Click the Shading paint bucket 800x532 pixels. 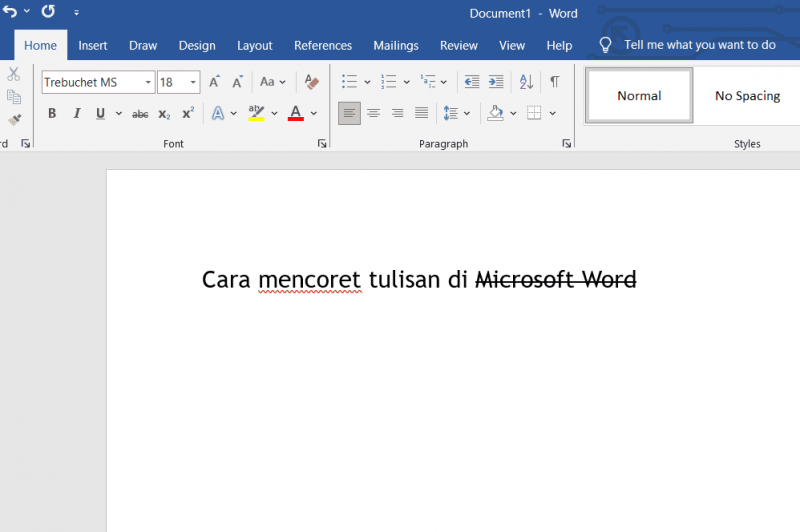(x=495, y=113)
